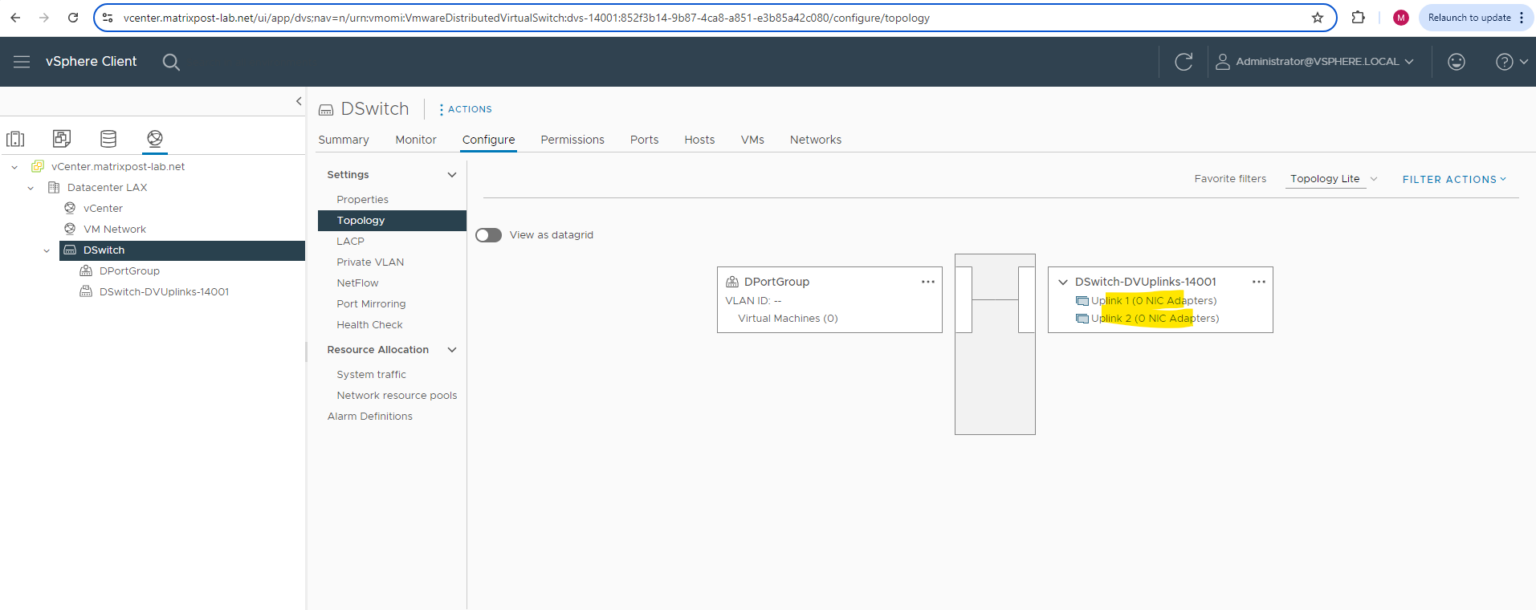The image size is (1536, 610).
Task: Open the Storage inventory view icon
Action: [108, 138]
